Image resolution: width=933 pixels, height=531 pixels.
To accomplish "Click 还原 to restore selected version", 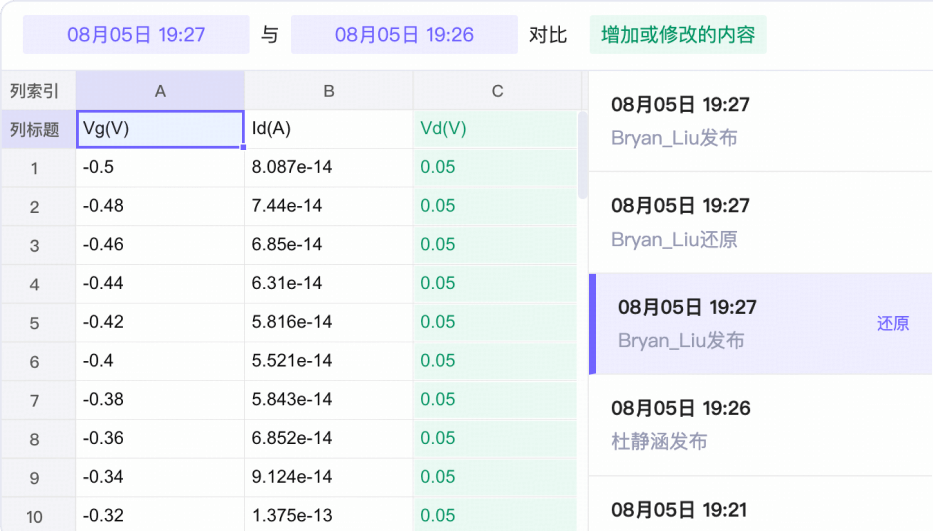I will click(893, 323).
